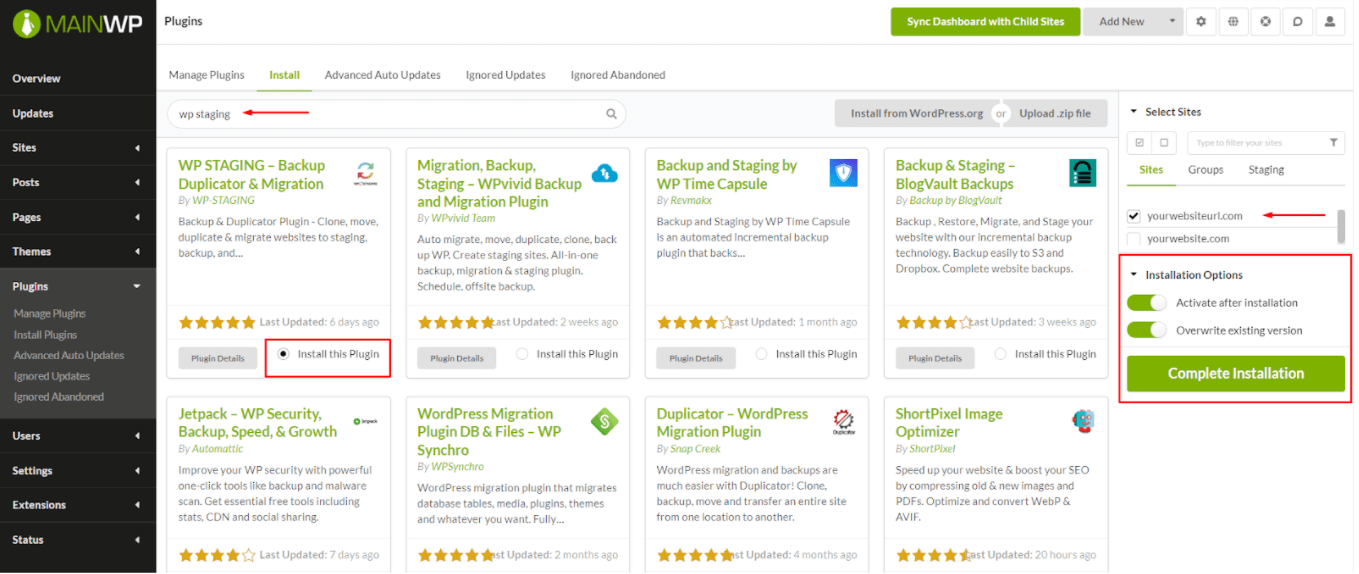Click the WP Synchro green plugin icon
The image size is (1359, 574).
[604, 422]
